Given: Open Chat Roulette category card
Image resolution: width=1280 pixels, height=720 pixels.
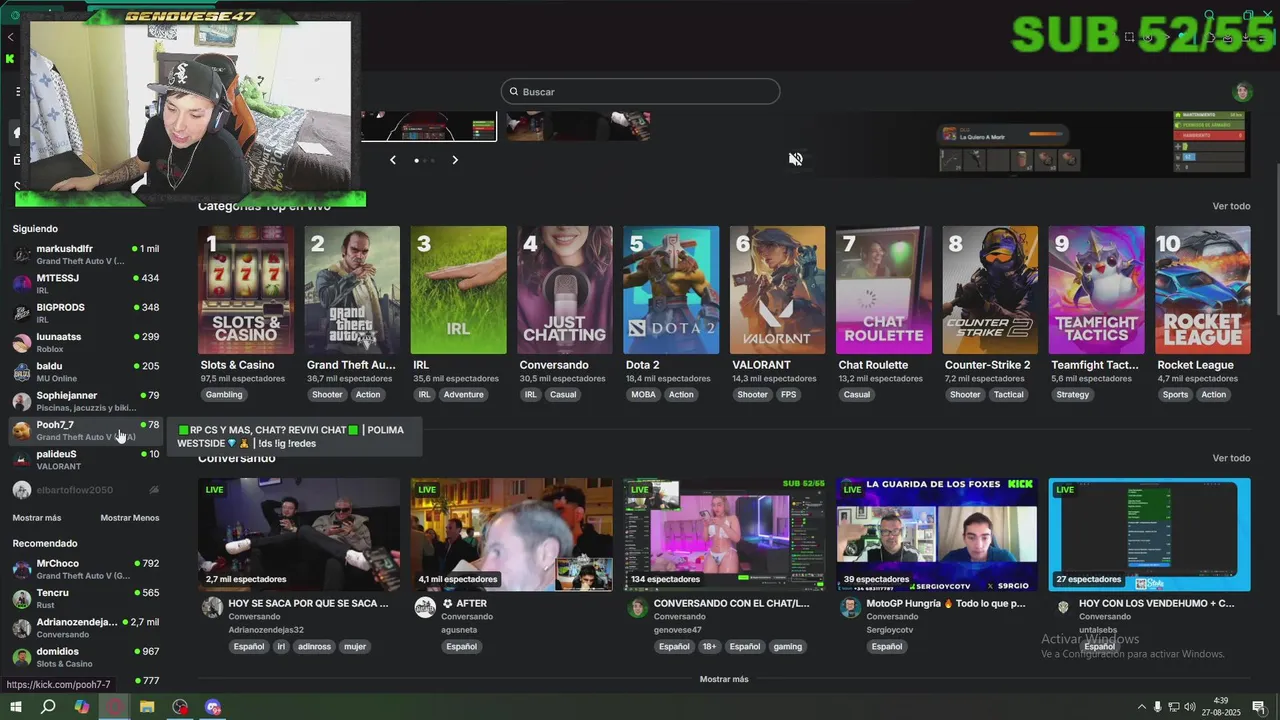Looking at the screenshot, I should [x=884, y=290].
